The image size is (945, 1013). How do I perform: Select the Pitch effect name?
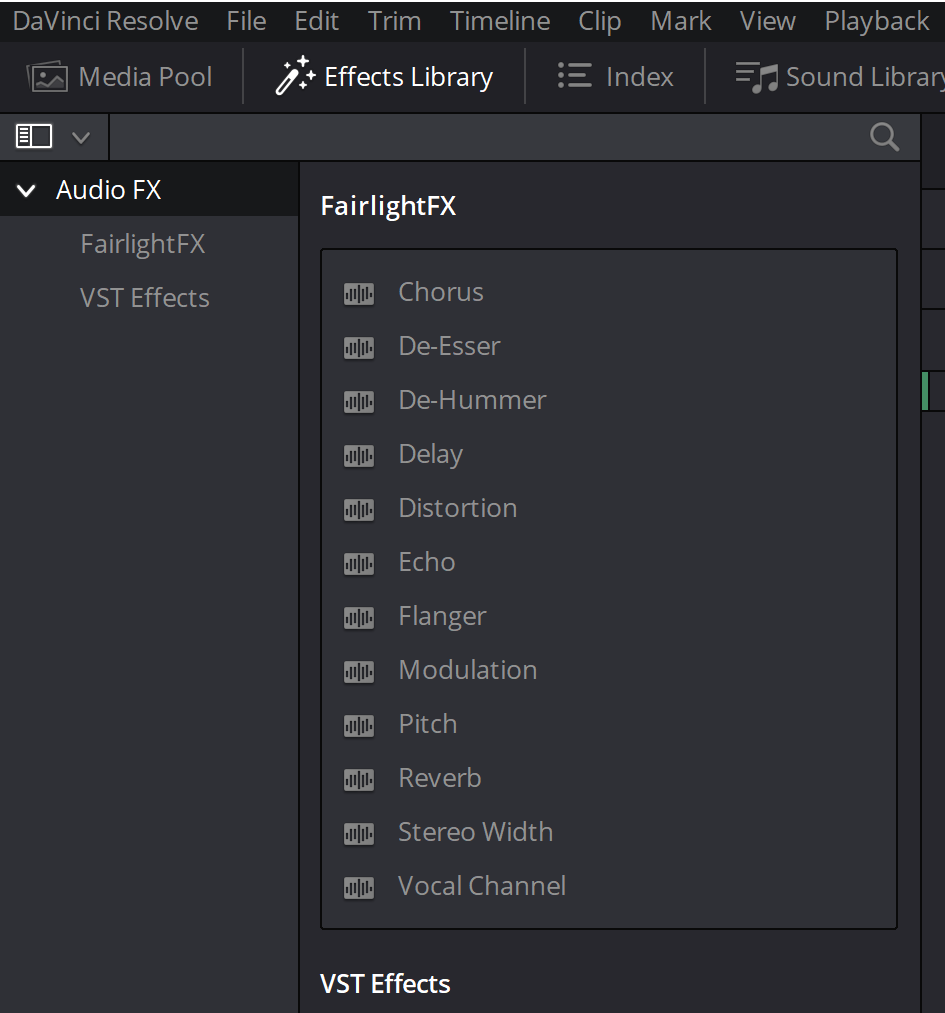point(428,724)
